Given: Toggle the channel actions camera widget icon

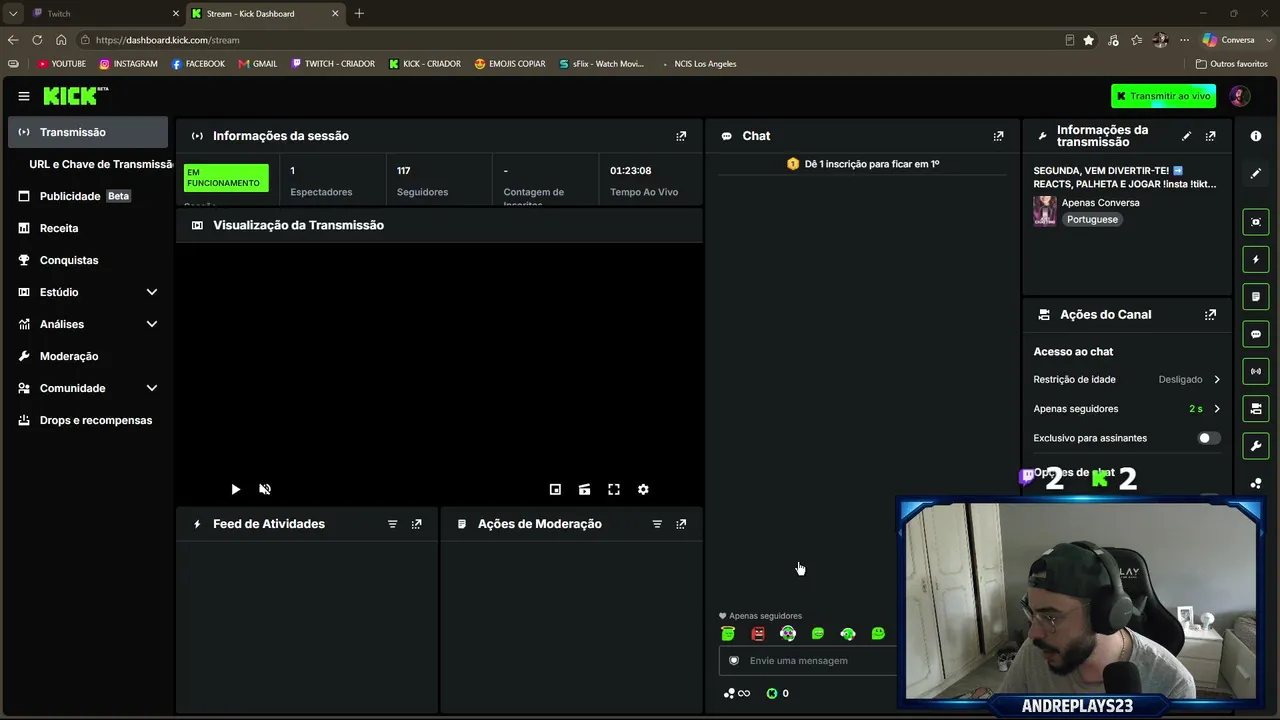Looking at the screenshot, I should 1256,408.
